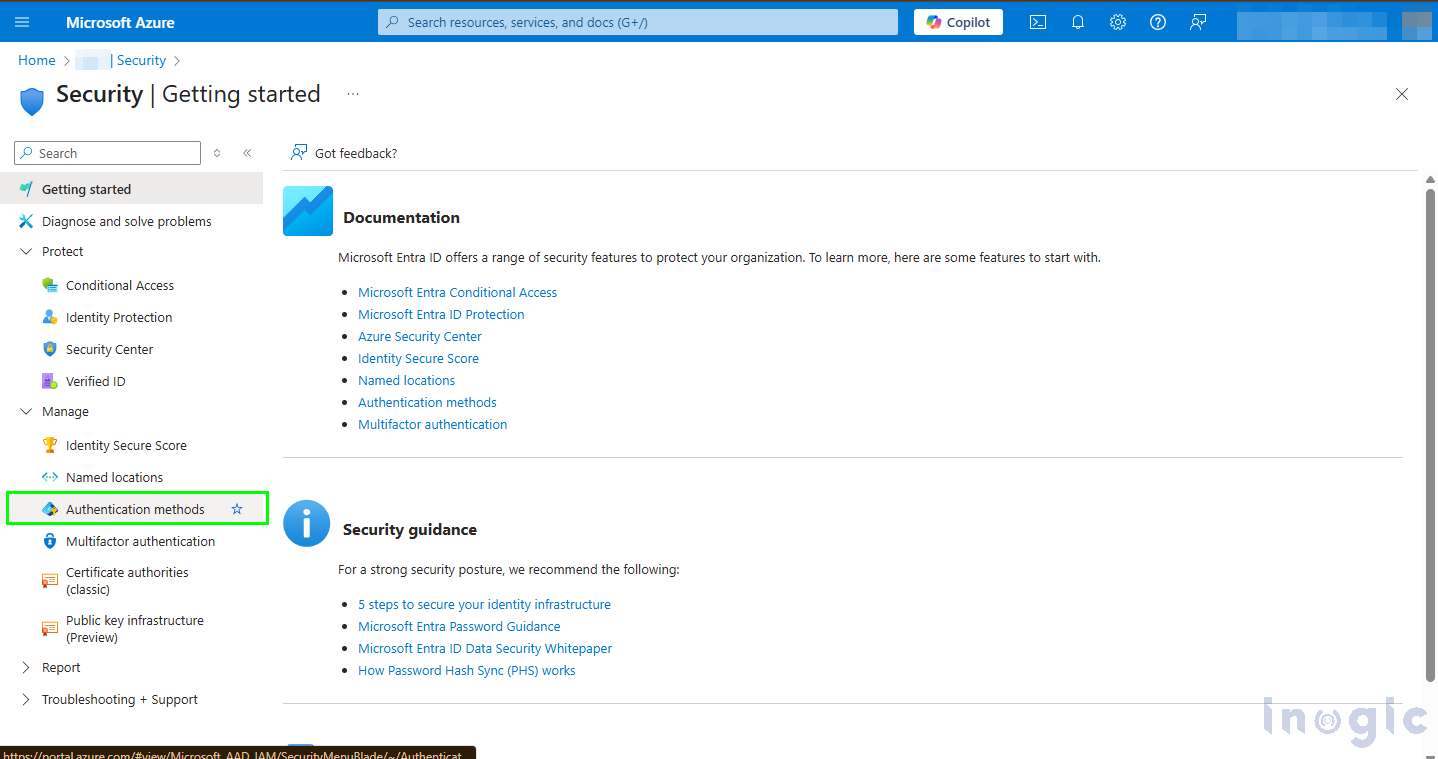This screenshot has width=1438, height=759.
Task: Select Multifactor authentication in sidebar
Action: (140, 541)
